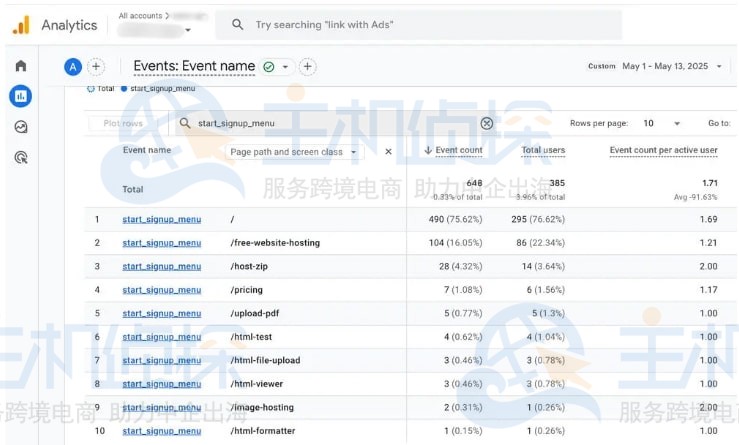Open start_signup_menu link for /free-website-hosting
Image resolution: width=739 pixels, height=445 pixels.
[x=162, y=243]
